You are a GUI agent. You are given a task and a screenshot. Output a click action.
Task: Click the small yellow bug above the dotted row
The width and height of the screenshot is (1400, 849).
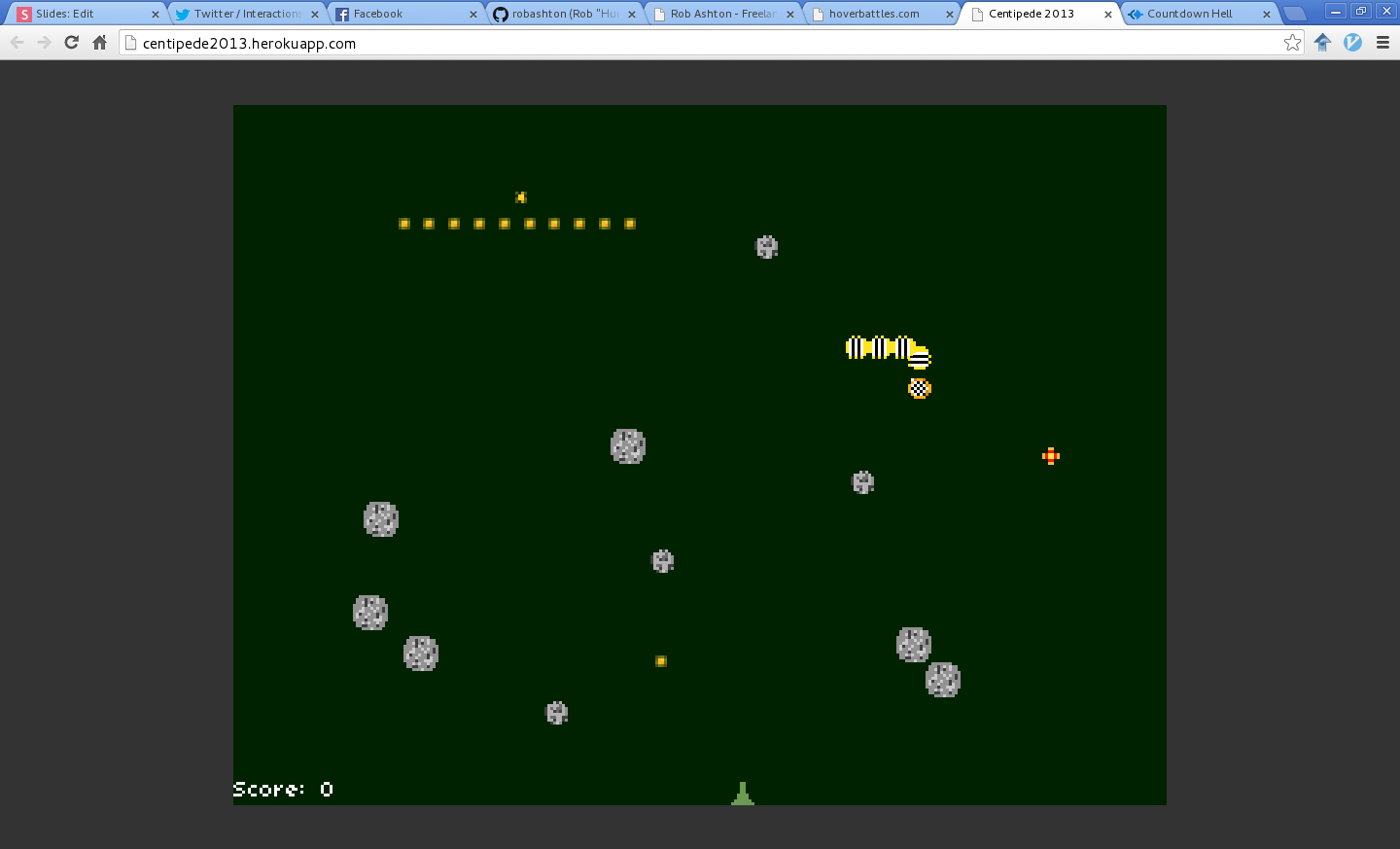point(521,197)
